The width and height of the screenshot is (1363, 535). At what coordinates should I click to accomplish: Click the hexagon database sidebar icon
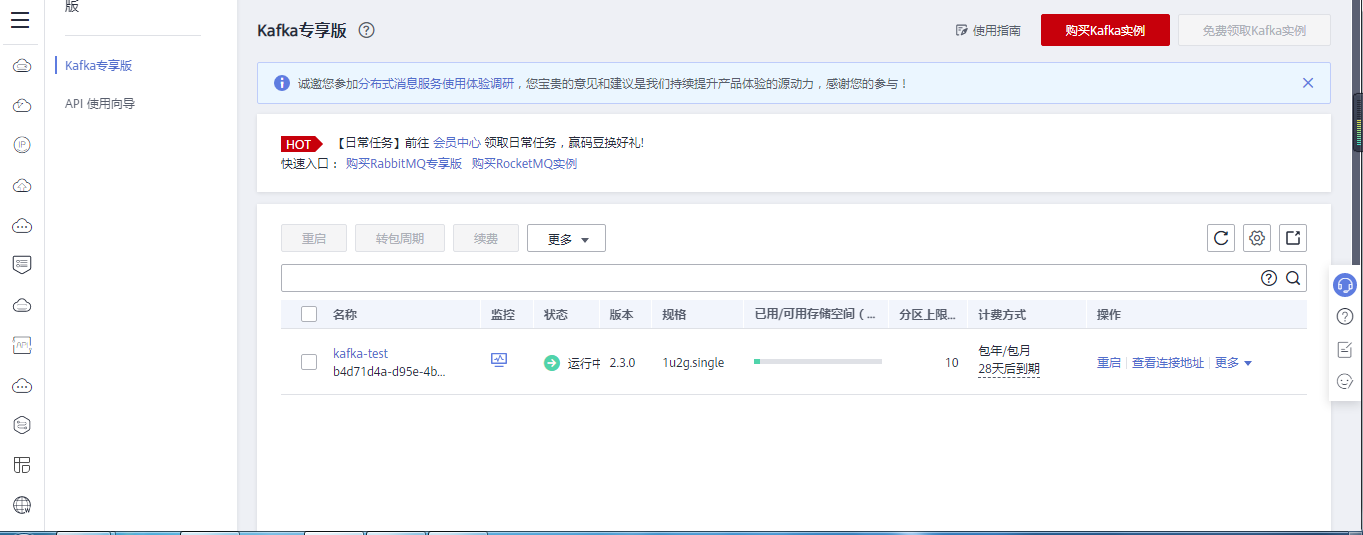click(x=21, y=425)
